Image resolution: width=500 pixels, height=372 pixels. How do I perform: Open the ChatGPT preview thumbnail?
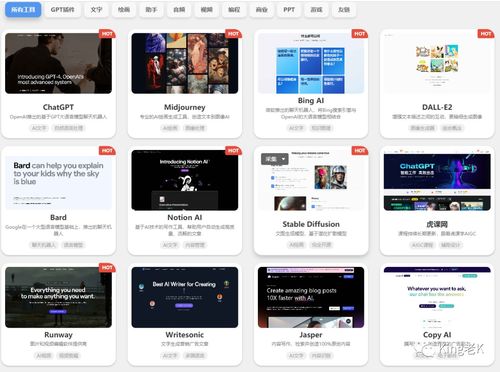[58, 63]
